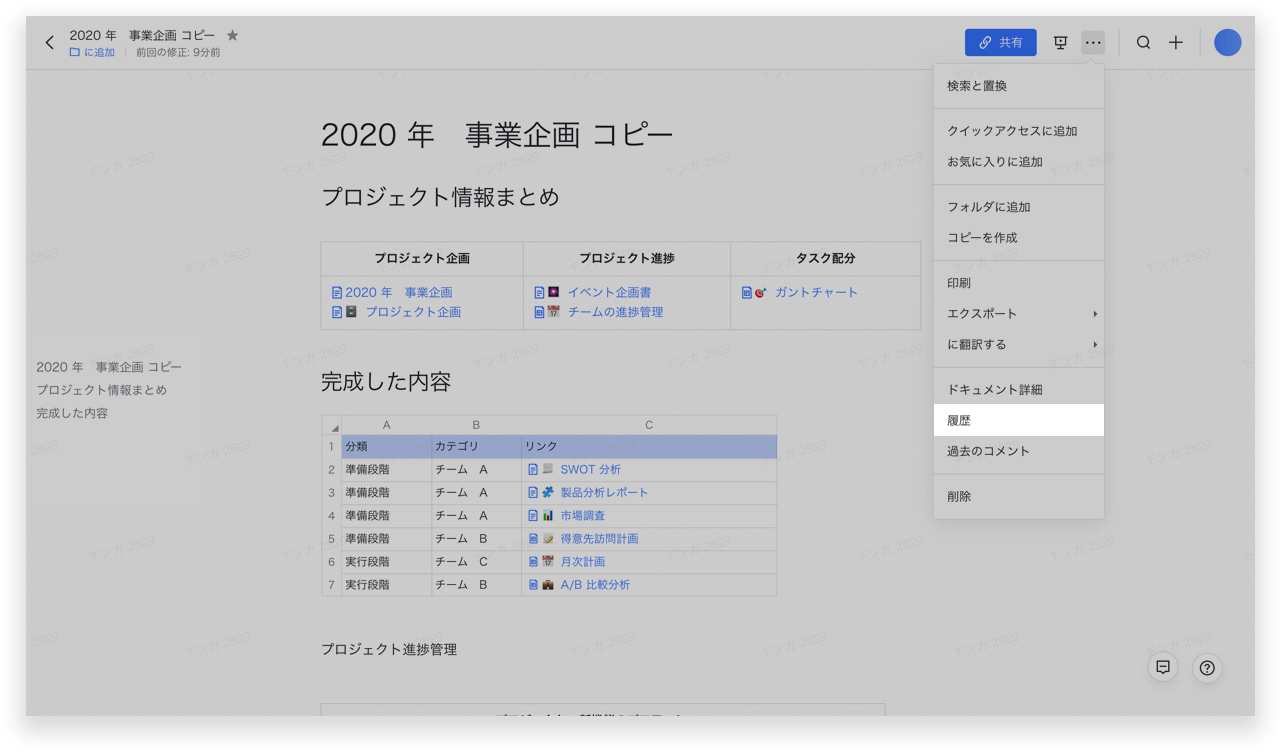Choose コピーを作成 menu option
1281x752 pixels.
pyautogui.click(x=1018, y=238)
